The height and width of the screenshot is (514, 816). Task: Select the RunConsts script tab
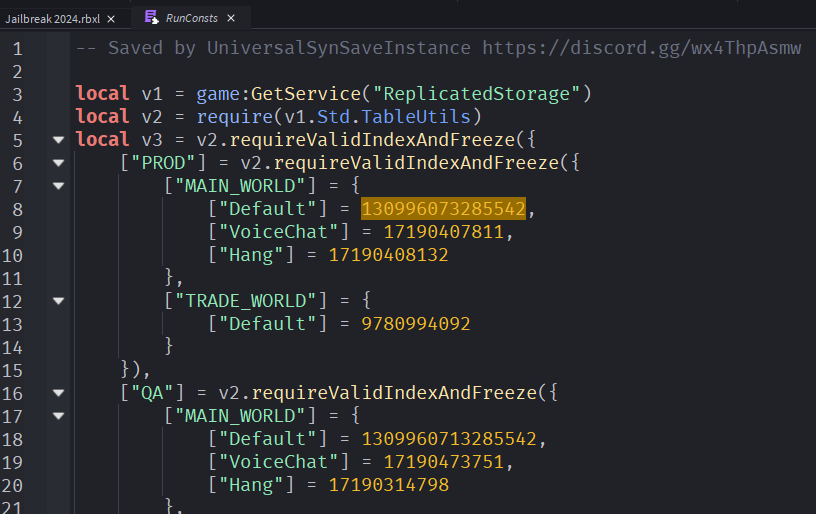(x=191, y=18)
